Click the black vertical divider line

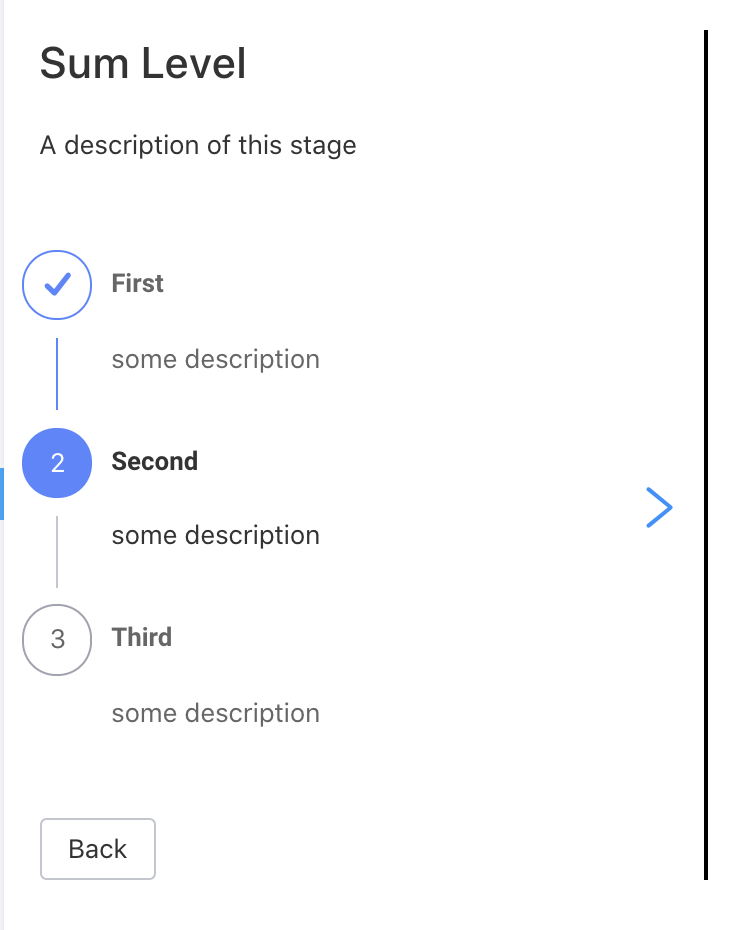[706, 455]
